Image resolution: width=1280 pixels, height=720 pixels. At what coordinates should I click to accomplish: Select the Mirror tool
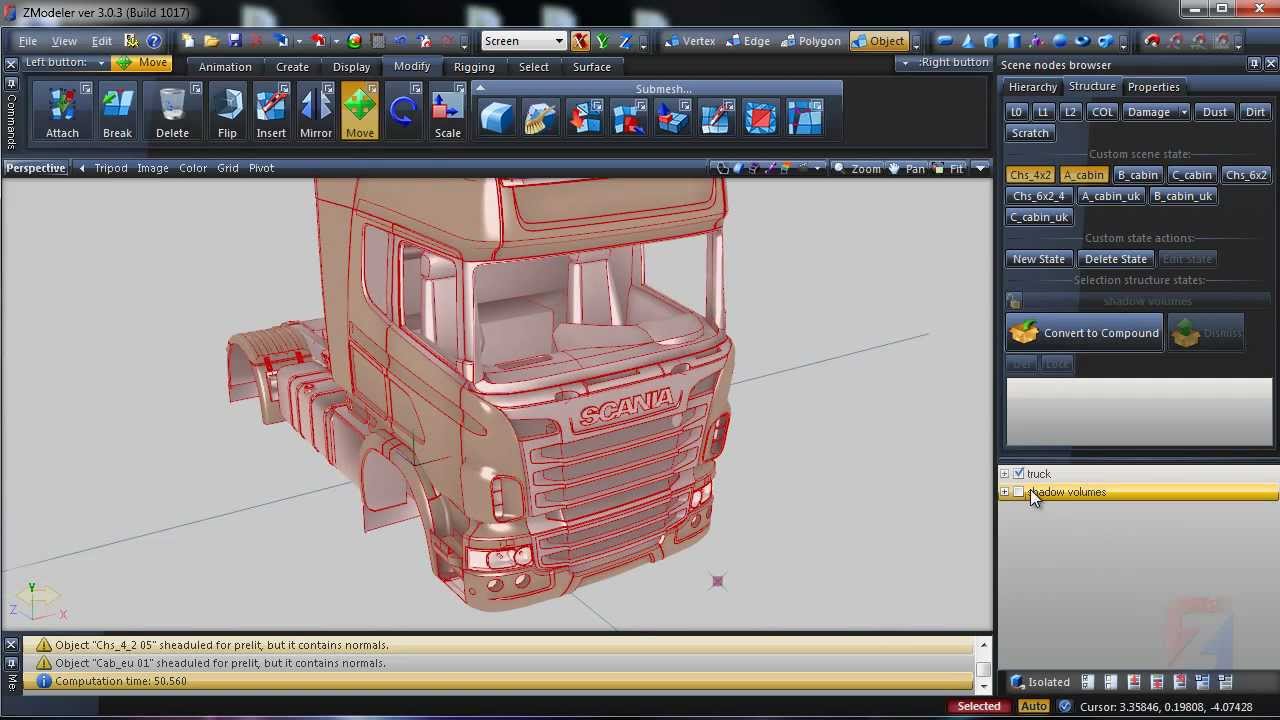(316, 112)
